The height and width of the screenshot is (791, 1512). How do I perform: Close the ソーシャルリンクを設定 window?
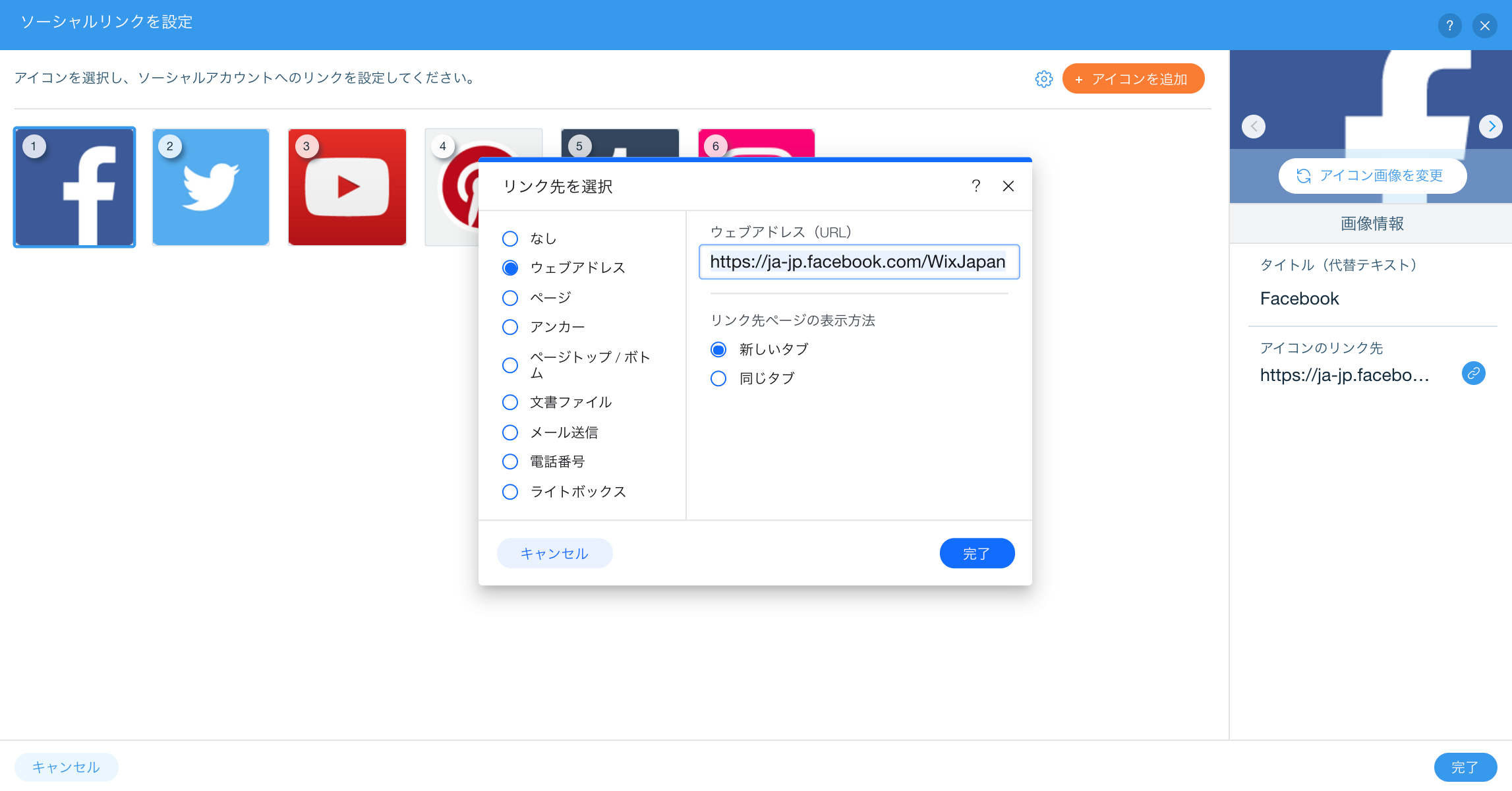tap(1485, 26)
